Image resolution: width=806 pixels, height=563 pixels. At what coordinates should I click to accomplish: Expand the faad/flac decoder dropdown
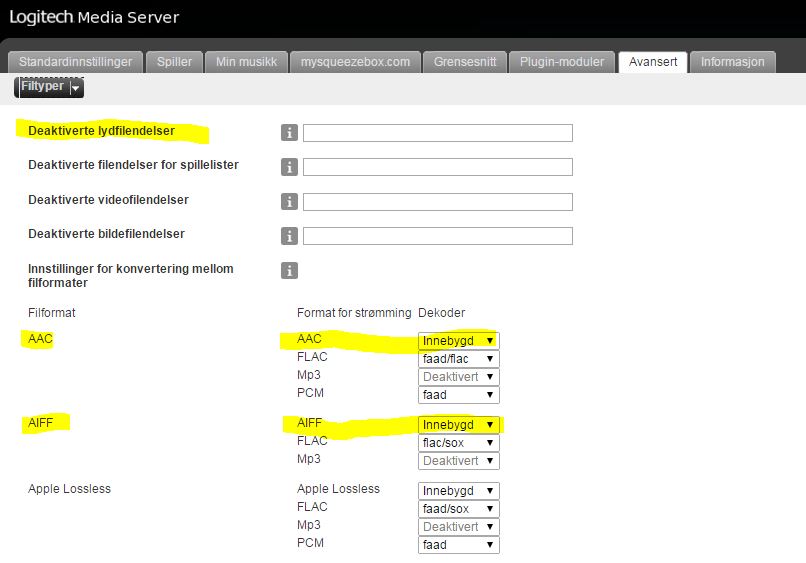coord(458,359)
